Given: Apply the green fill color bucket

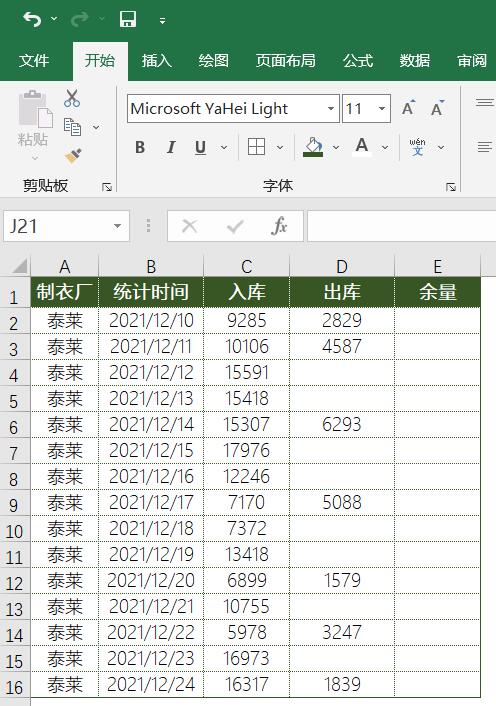Looking at the screenshot, I should 313,147.
